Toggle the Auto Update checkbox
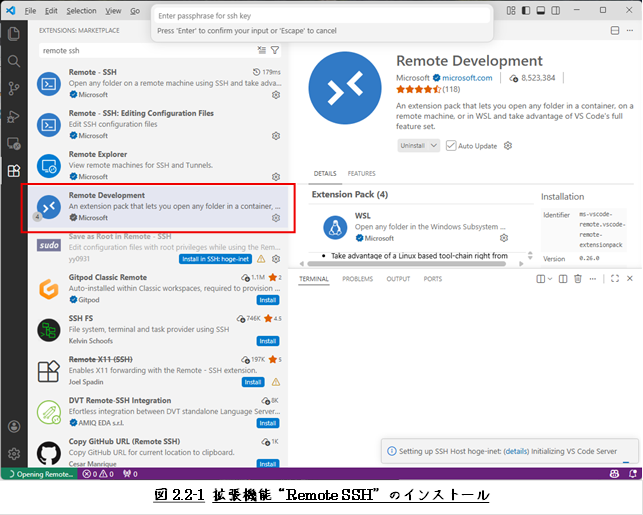 451,146
